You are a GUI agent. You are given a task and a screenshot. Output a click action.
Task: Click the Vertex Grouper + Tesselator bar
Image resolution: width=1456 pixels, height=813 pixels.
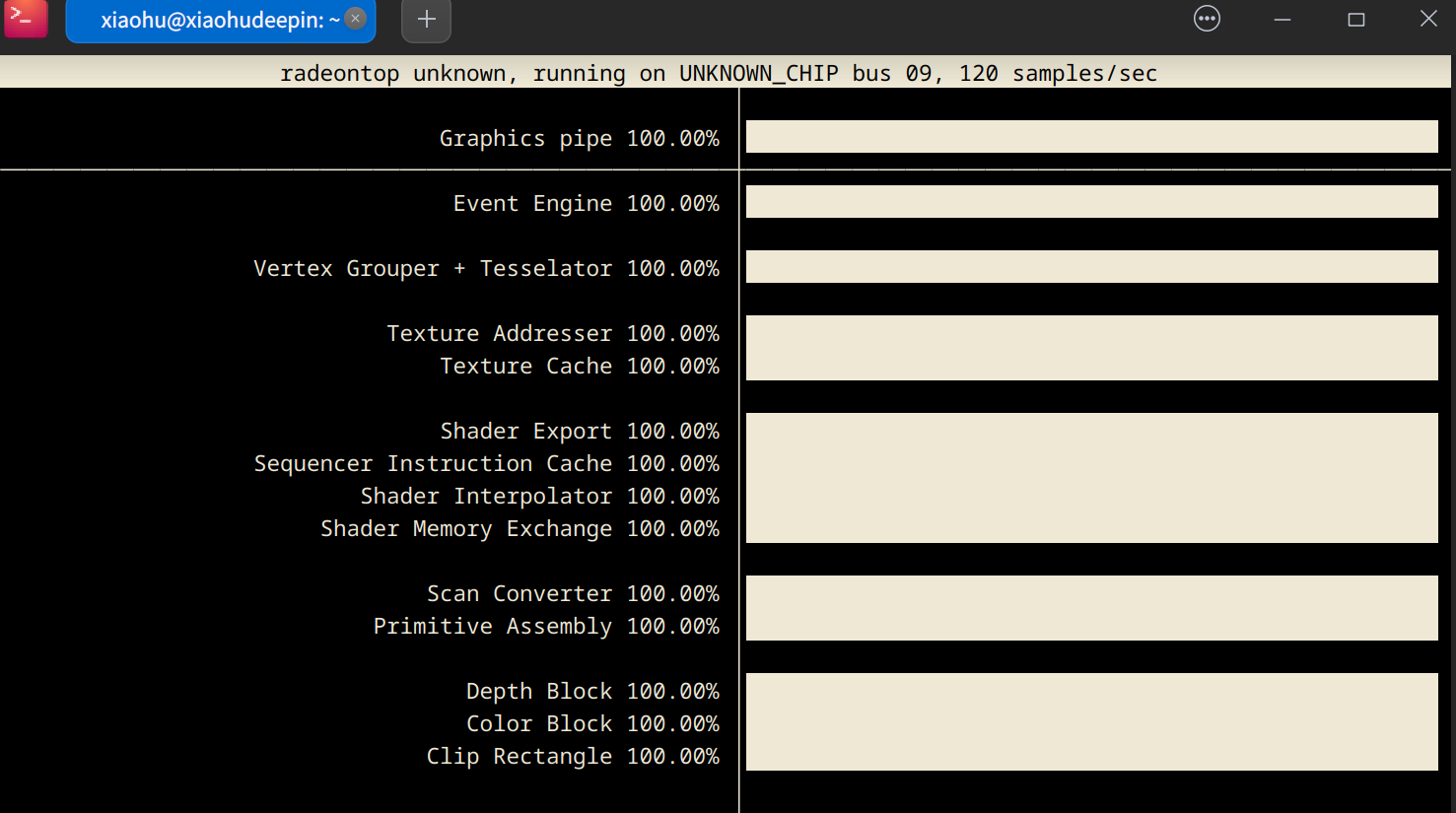coord(1091,267)
